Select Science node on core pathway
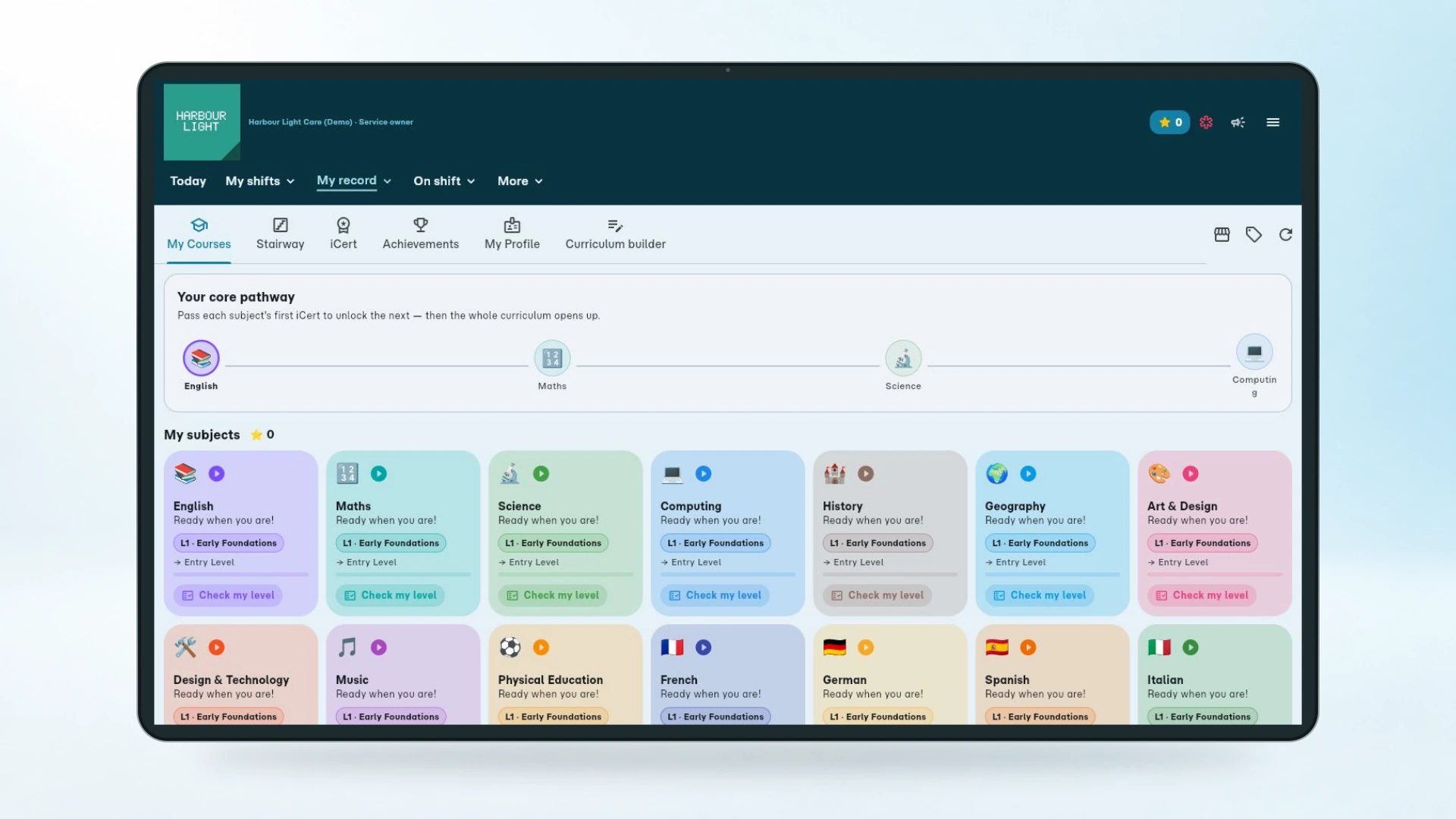 point(903,359)
